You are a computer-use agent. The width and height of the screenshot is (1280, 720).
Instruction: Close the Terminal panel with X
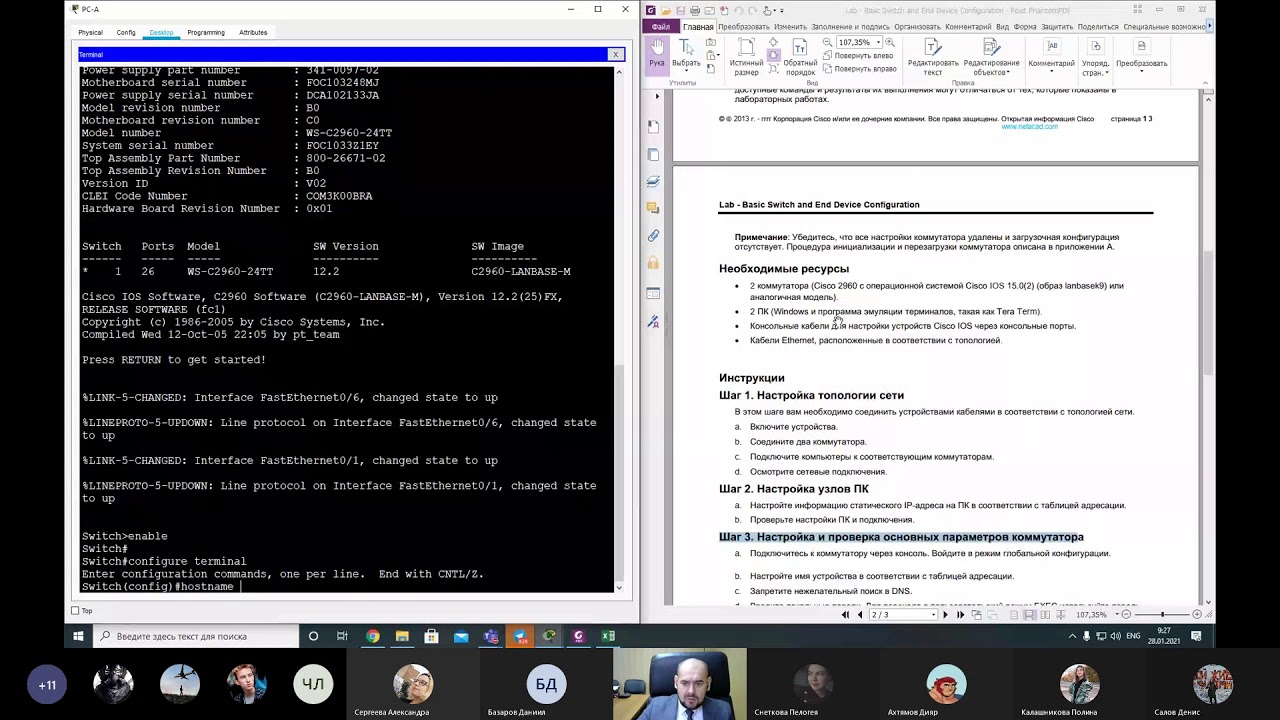point(615,54)
